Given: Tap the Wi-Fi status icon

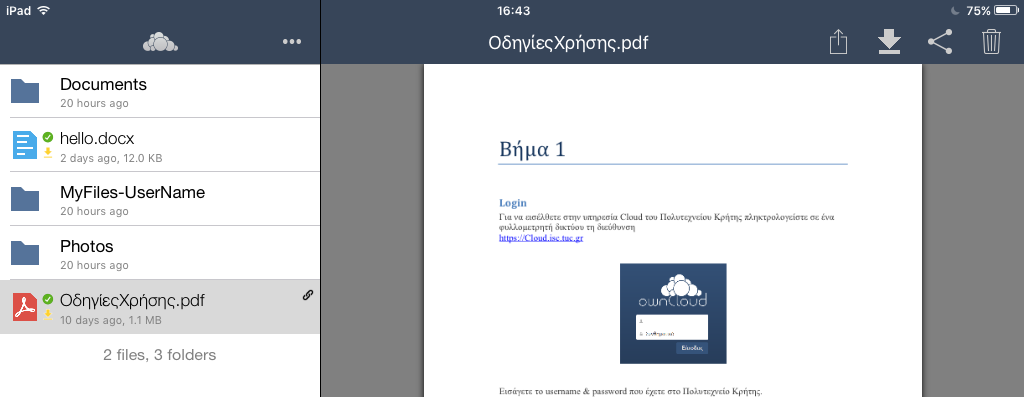Looking at the screenshot, I should point(44,10).
